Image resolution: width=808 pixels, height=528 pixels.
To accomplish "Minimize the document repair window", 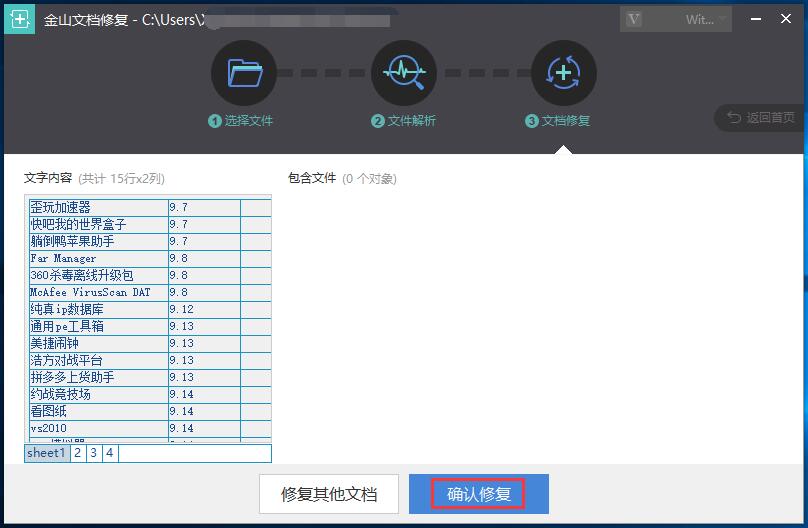I will click(754, 19).
